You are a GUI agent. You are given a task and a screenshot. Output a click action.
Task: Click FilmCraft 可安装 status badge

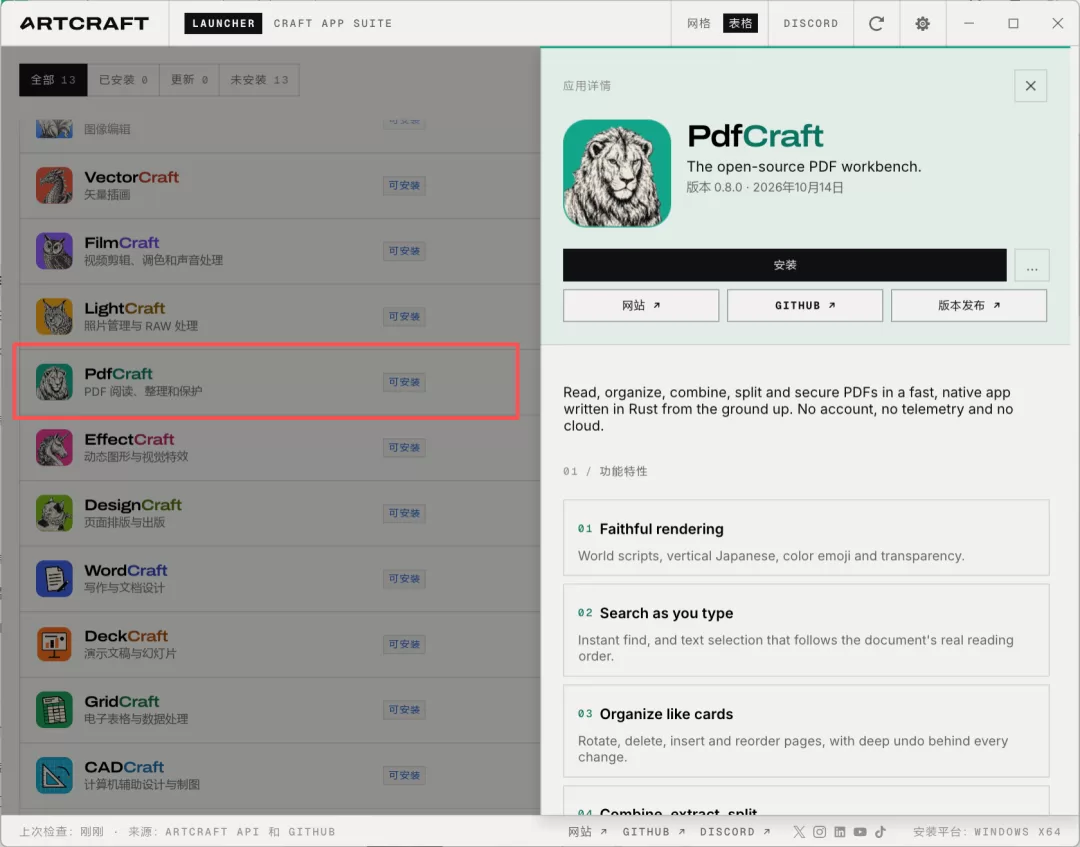click(x=404, y=251)
